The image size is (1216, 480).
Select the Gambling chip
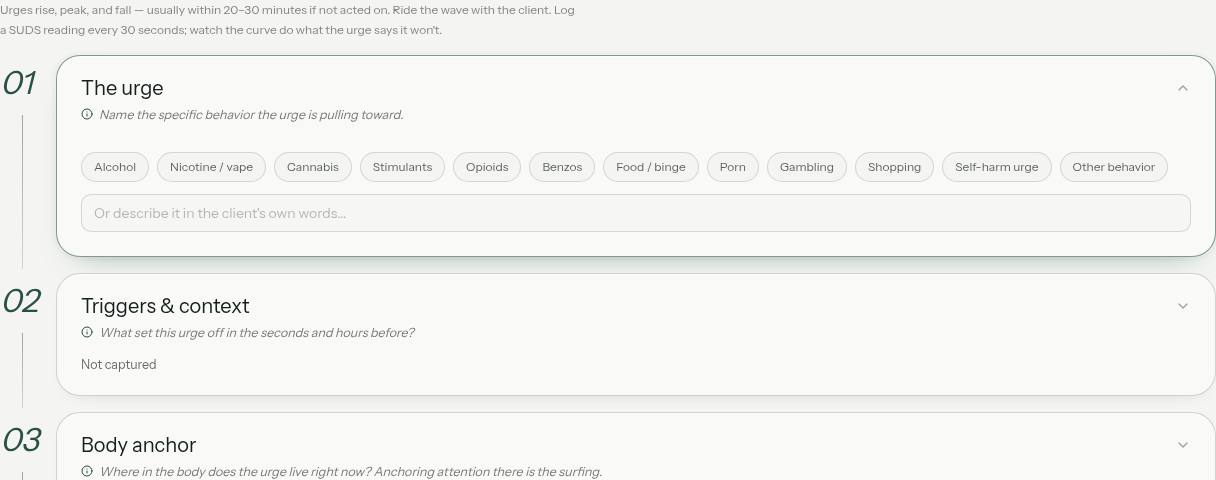[807, 167]
